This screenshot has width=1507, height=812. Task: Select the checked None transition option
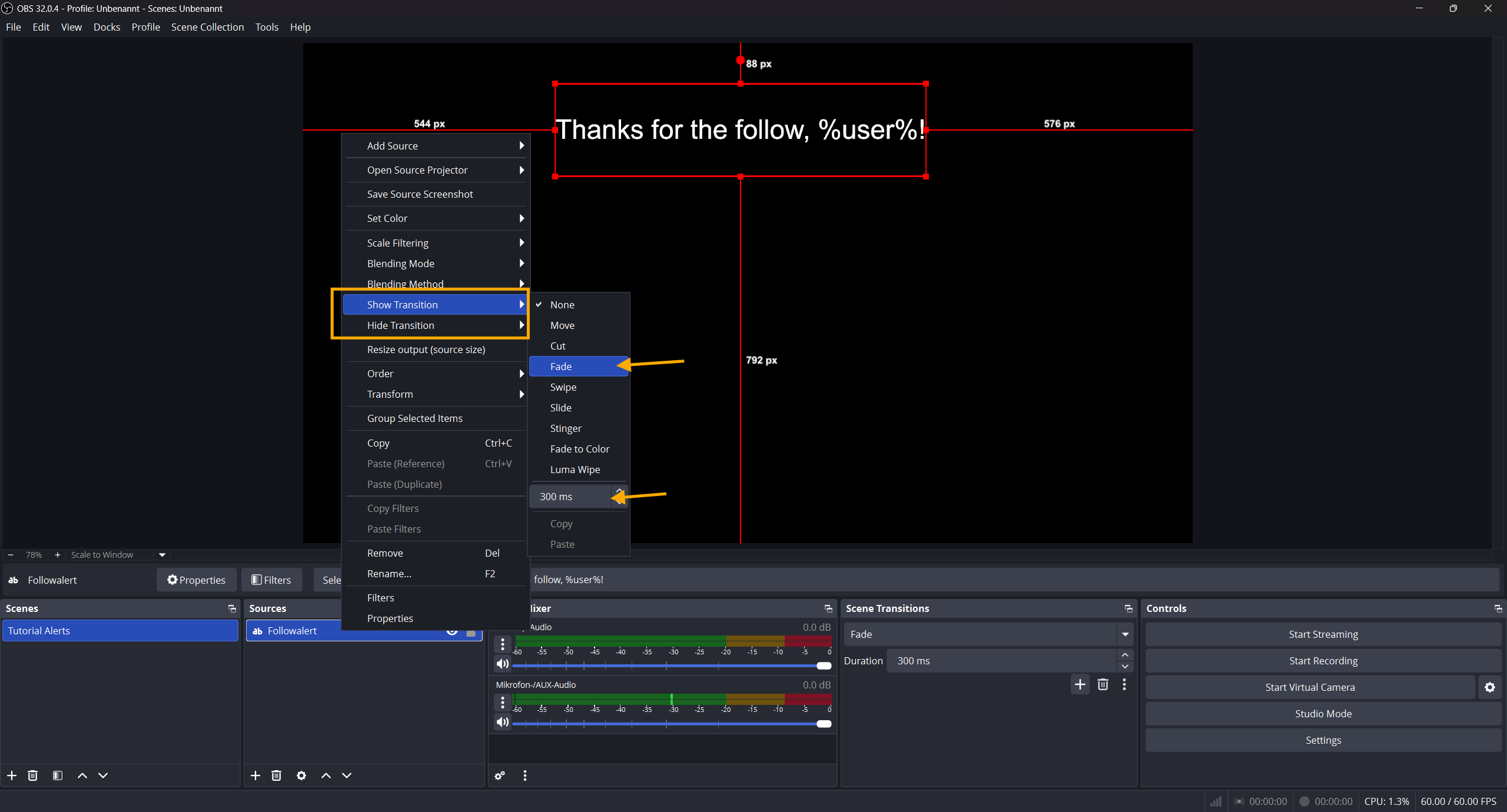click(x=562, y=305)
